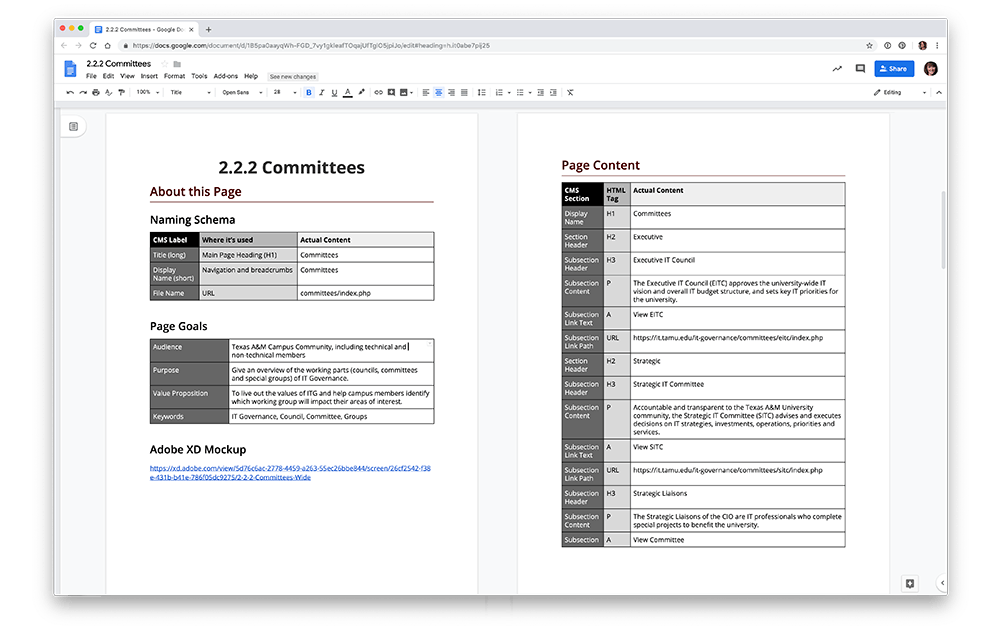Open the paragraph style dropdown showing Title
Screen dimensions: 1000x629
[x=190, y=92]
